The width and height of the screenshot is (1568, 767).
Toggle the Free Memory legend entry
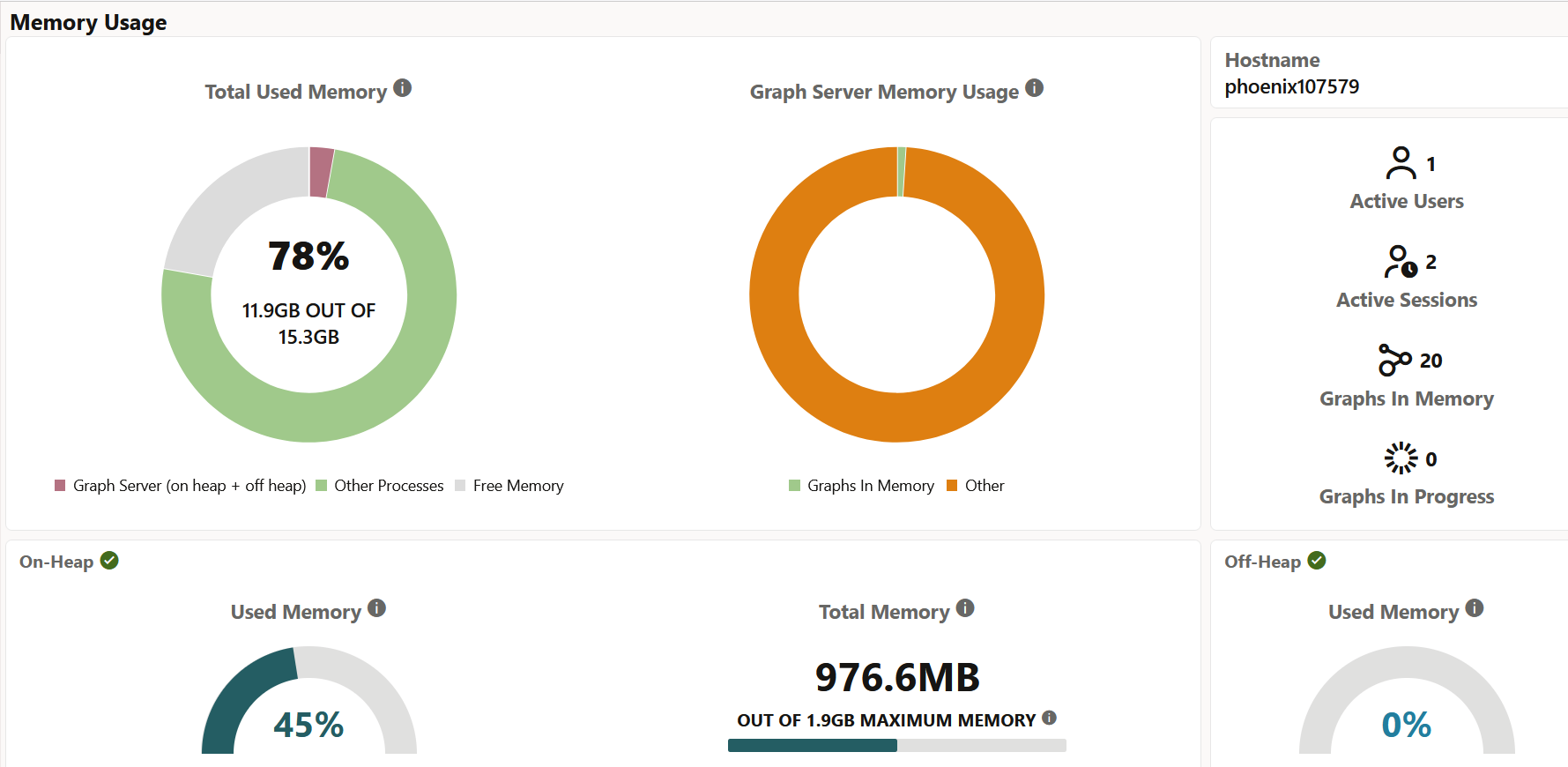(509, 486)
